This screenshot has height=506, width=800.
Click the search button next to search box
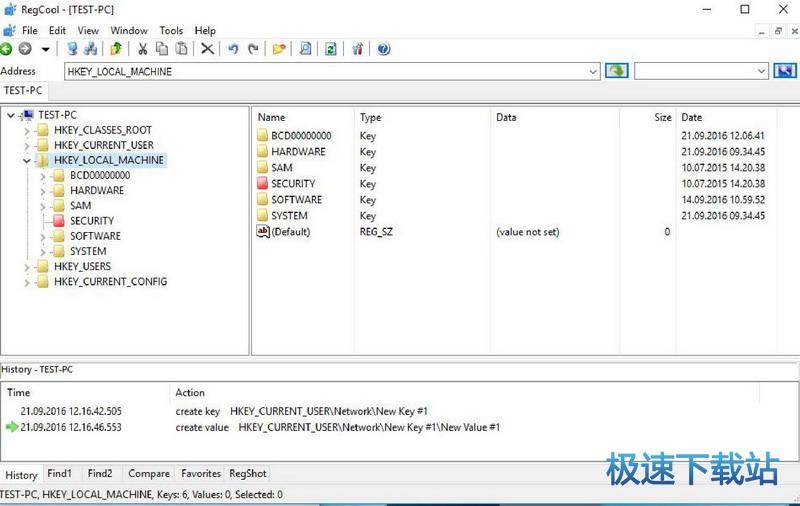[786, 71]
